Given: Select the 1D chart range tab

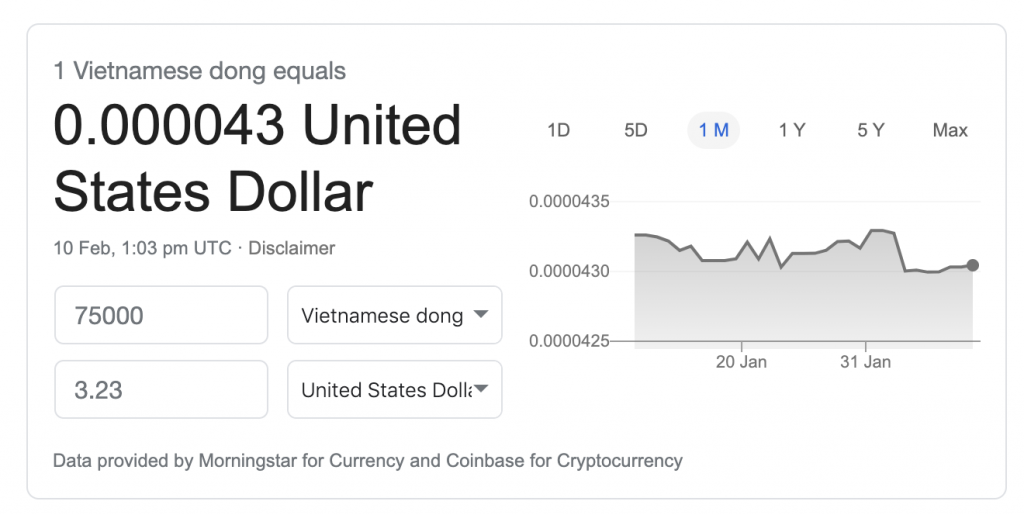Looking at the screenshot, I should 558,130.
